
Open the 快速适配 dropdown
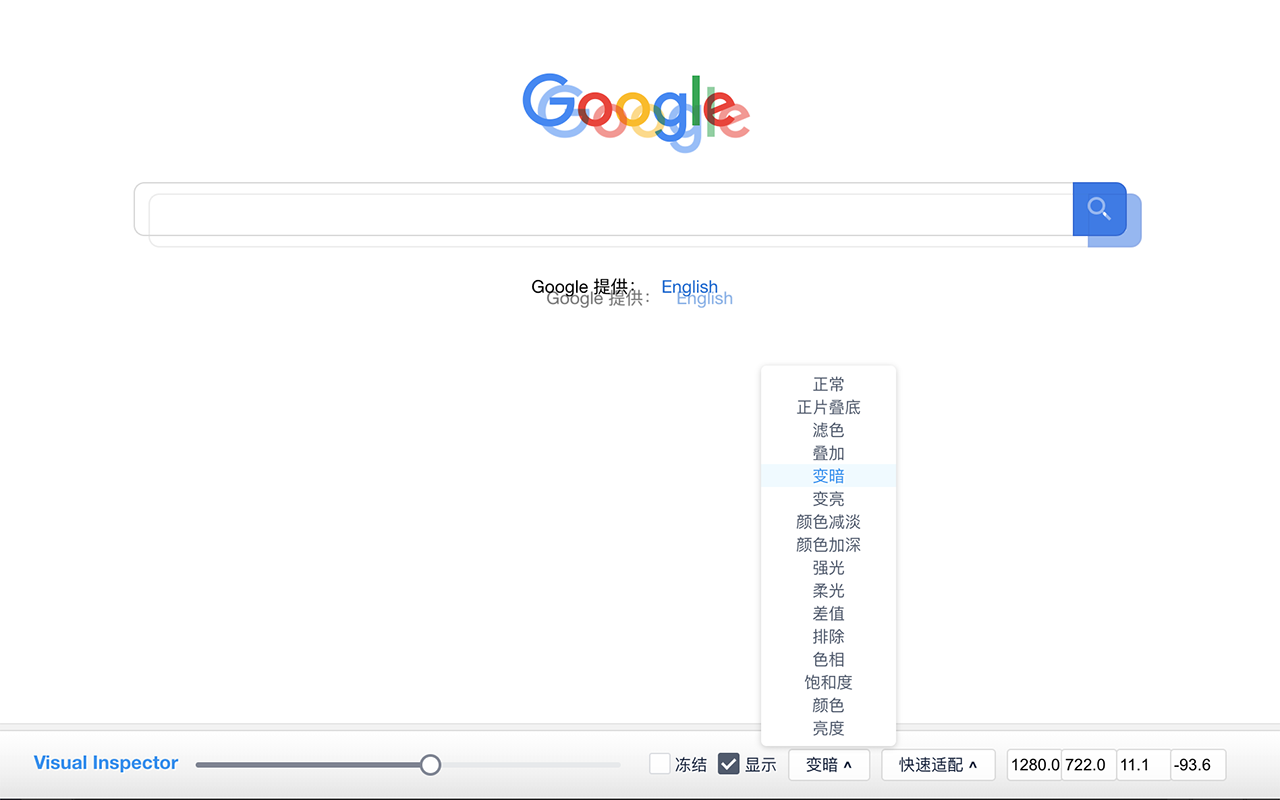pyautogui.click(x=937, y=764)
